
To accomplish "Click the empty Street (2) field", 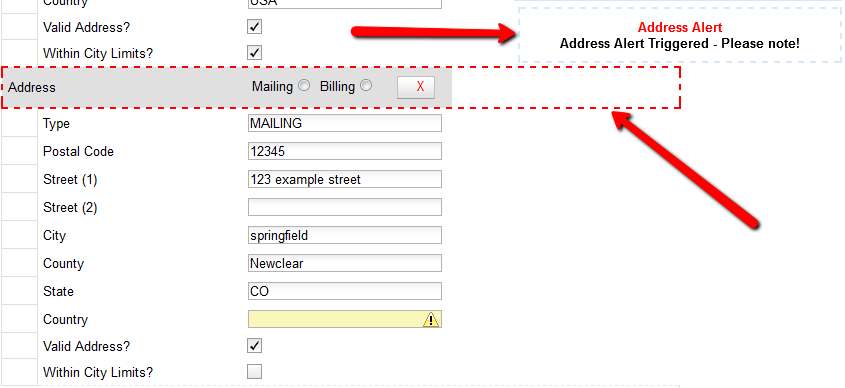I will click(345, 207).
